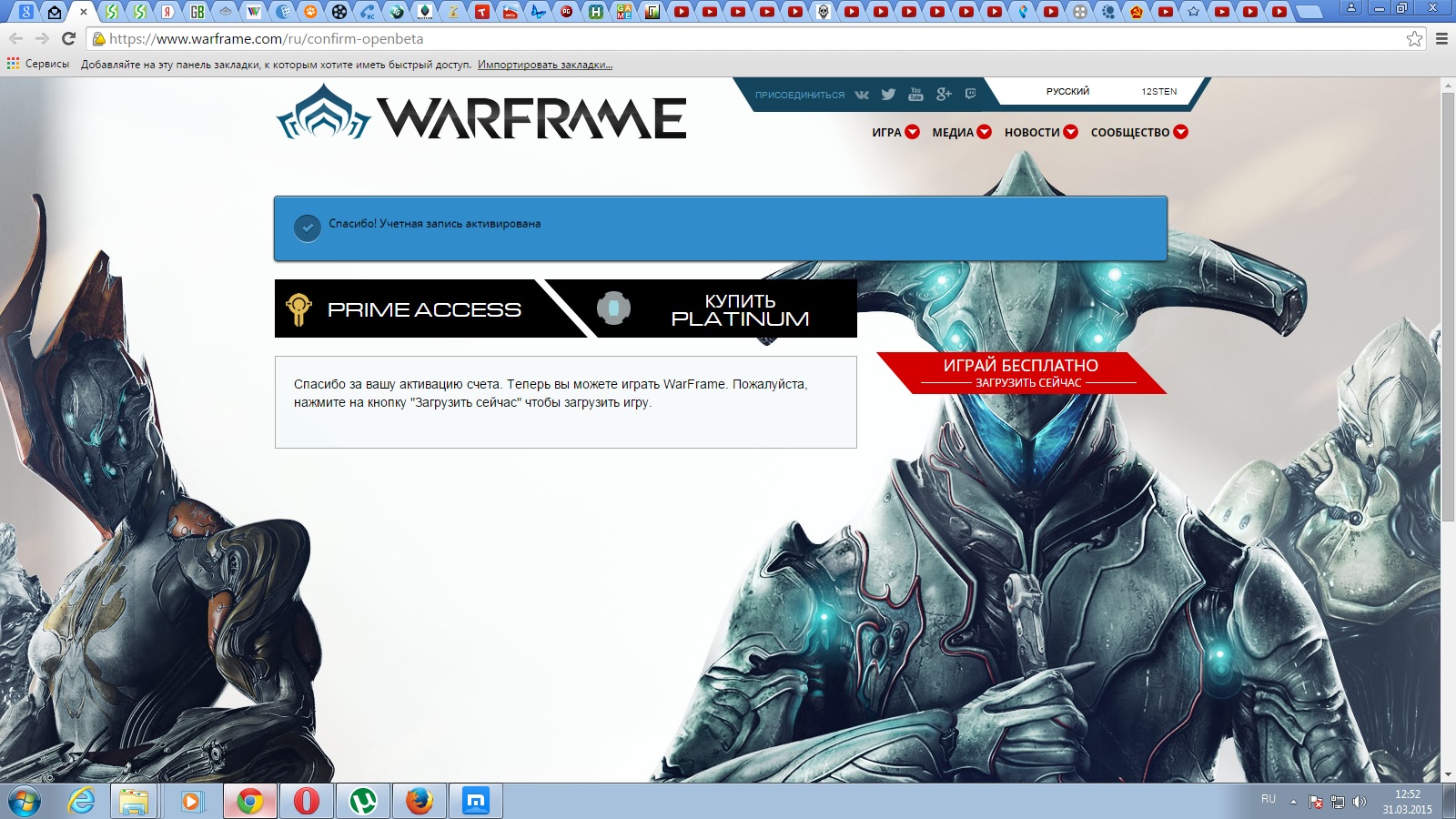Launch Internet Explorer from the taskbar

82,801
